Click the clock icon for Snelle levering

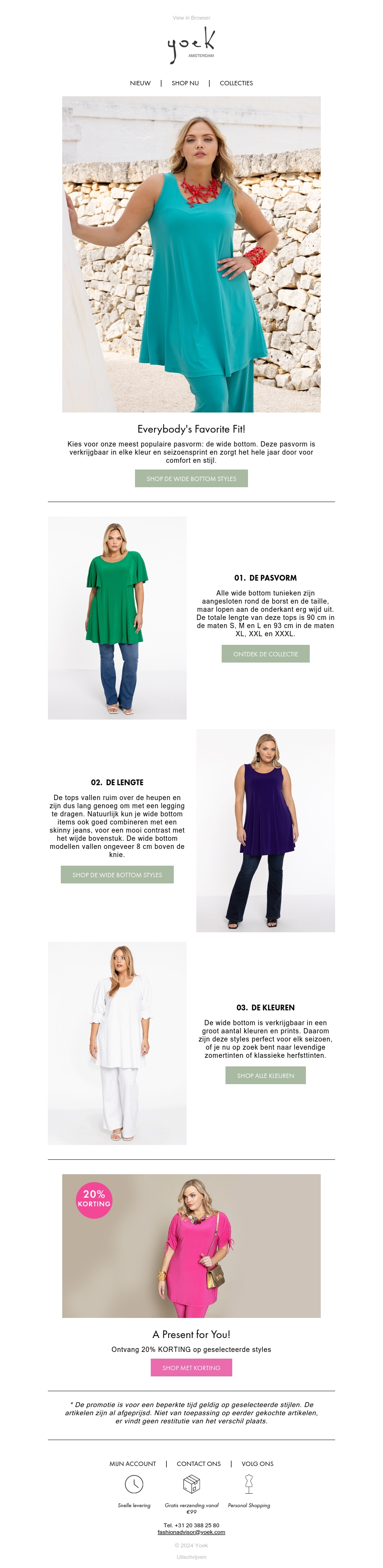coord(134,1484)
